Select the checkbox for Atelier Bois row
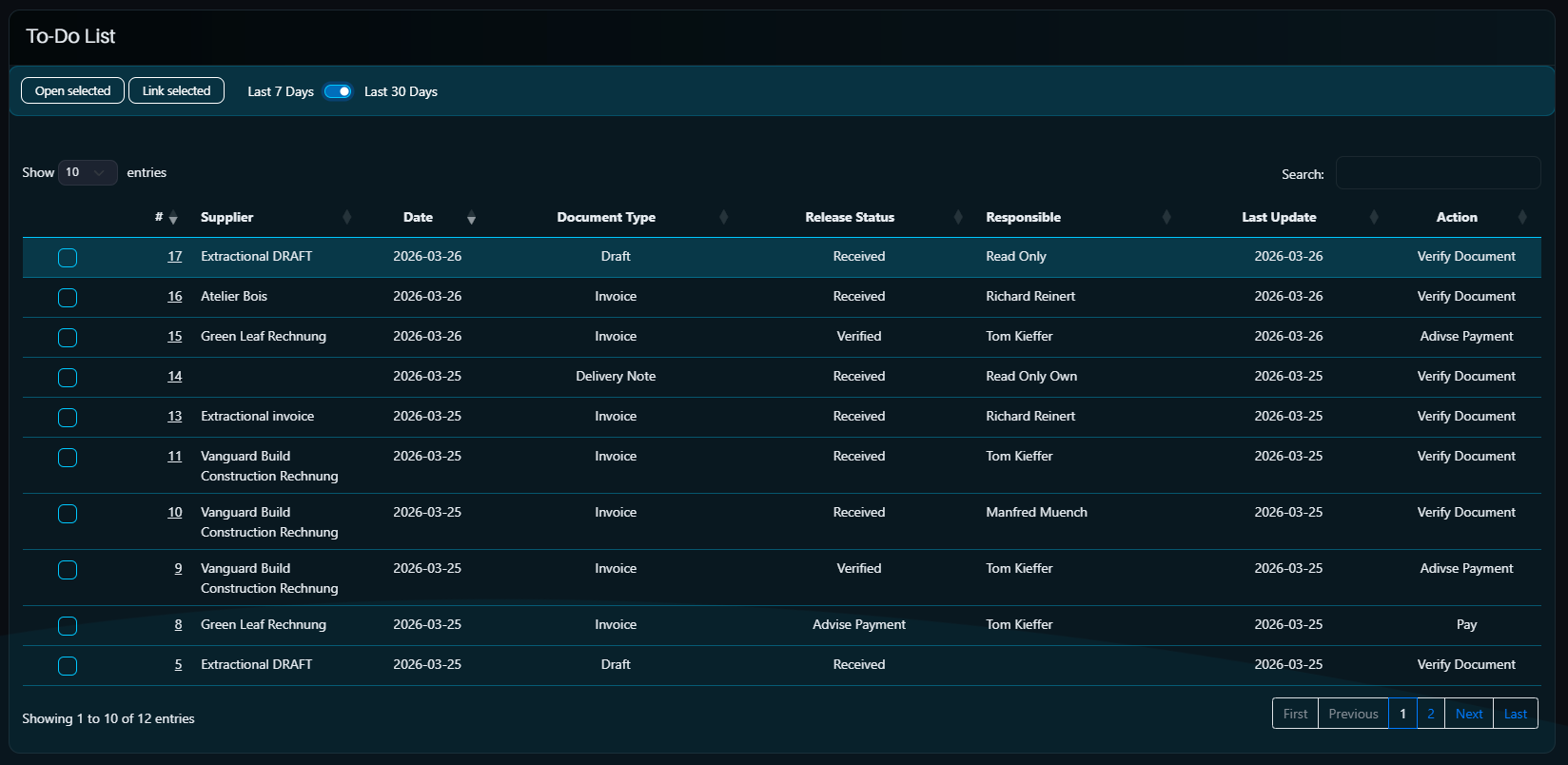 coord(68,298)
